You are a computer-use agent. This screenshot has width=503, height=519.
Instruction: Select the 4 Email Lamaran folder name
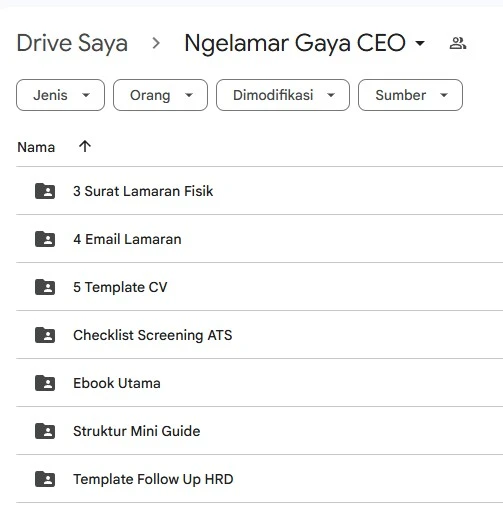127,239
